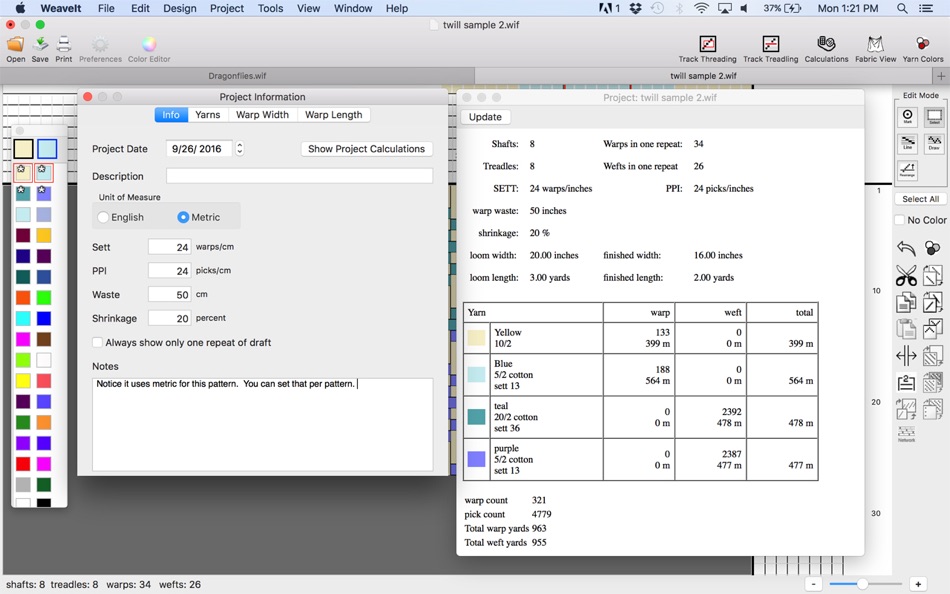Open the Design menu
The height and width of the screenshot is (594, 950).
179,8
